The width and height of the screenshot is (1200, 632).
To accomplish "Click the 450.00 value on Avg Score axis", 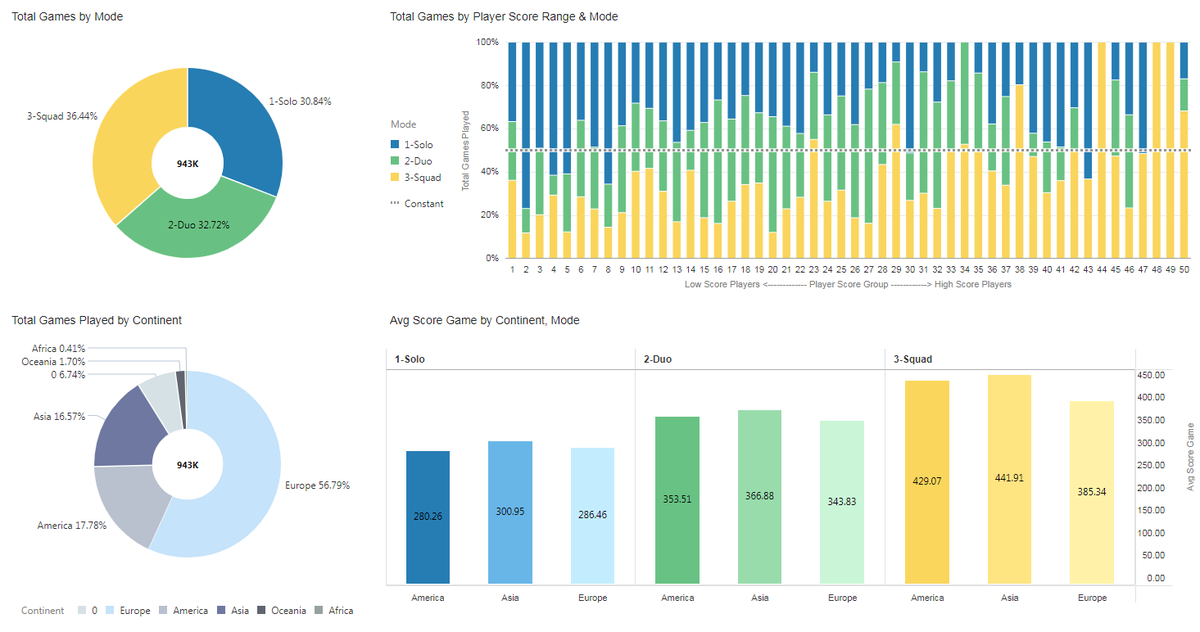I will click(x=1153, y=375).
